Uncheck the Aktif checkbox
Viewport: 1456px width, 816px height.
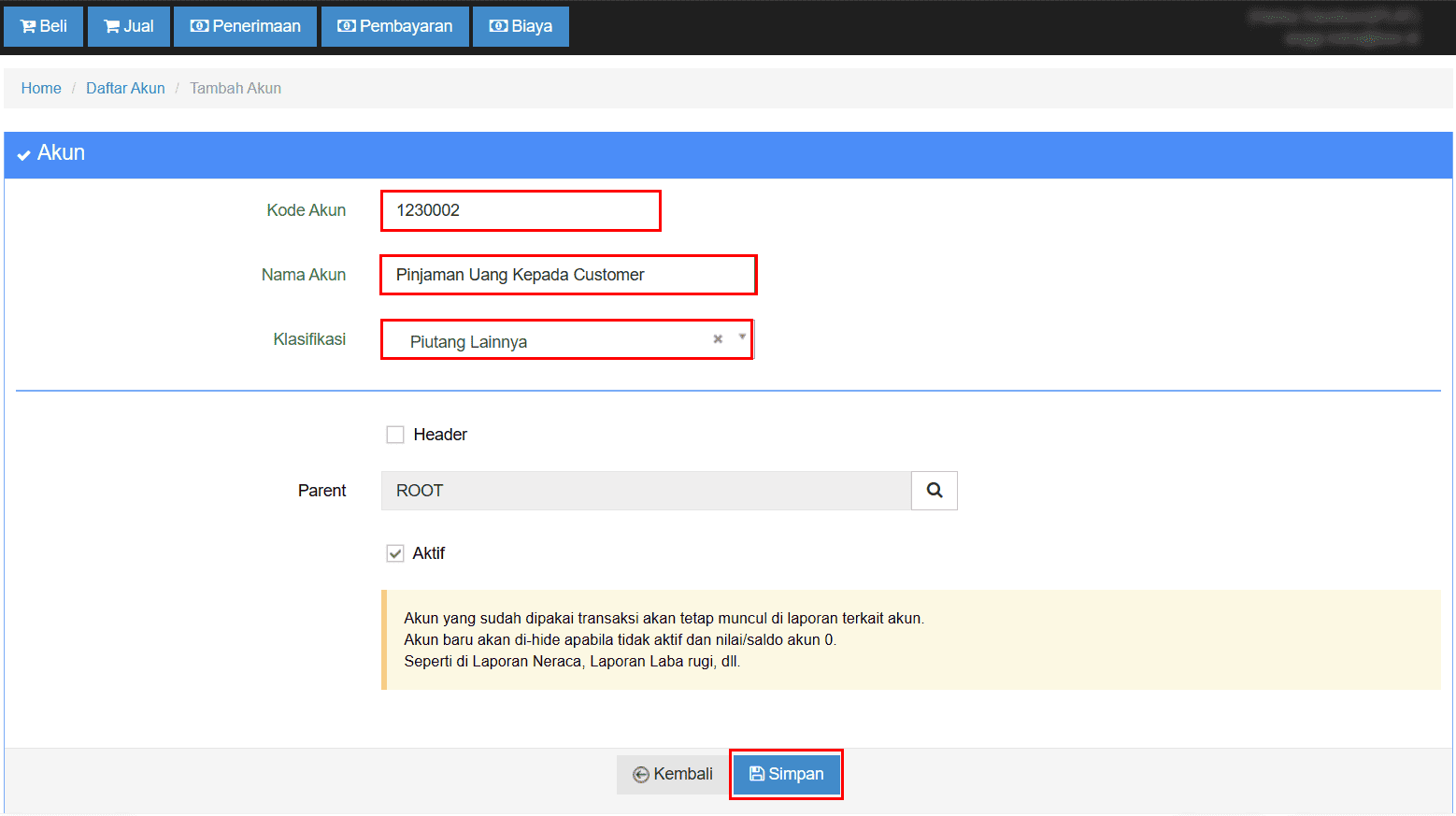[x=395, y=553]
